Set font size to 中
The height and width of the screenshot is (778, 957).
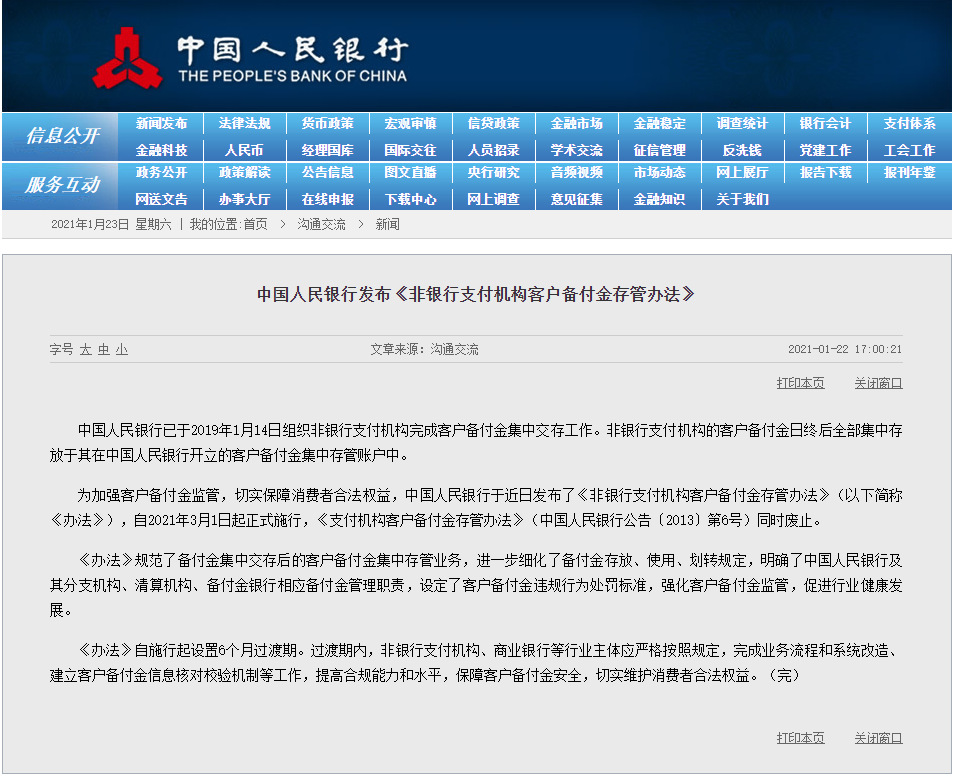104,350
